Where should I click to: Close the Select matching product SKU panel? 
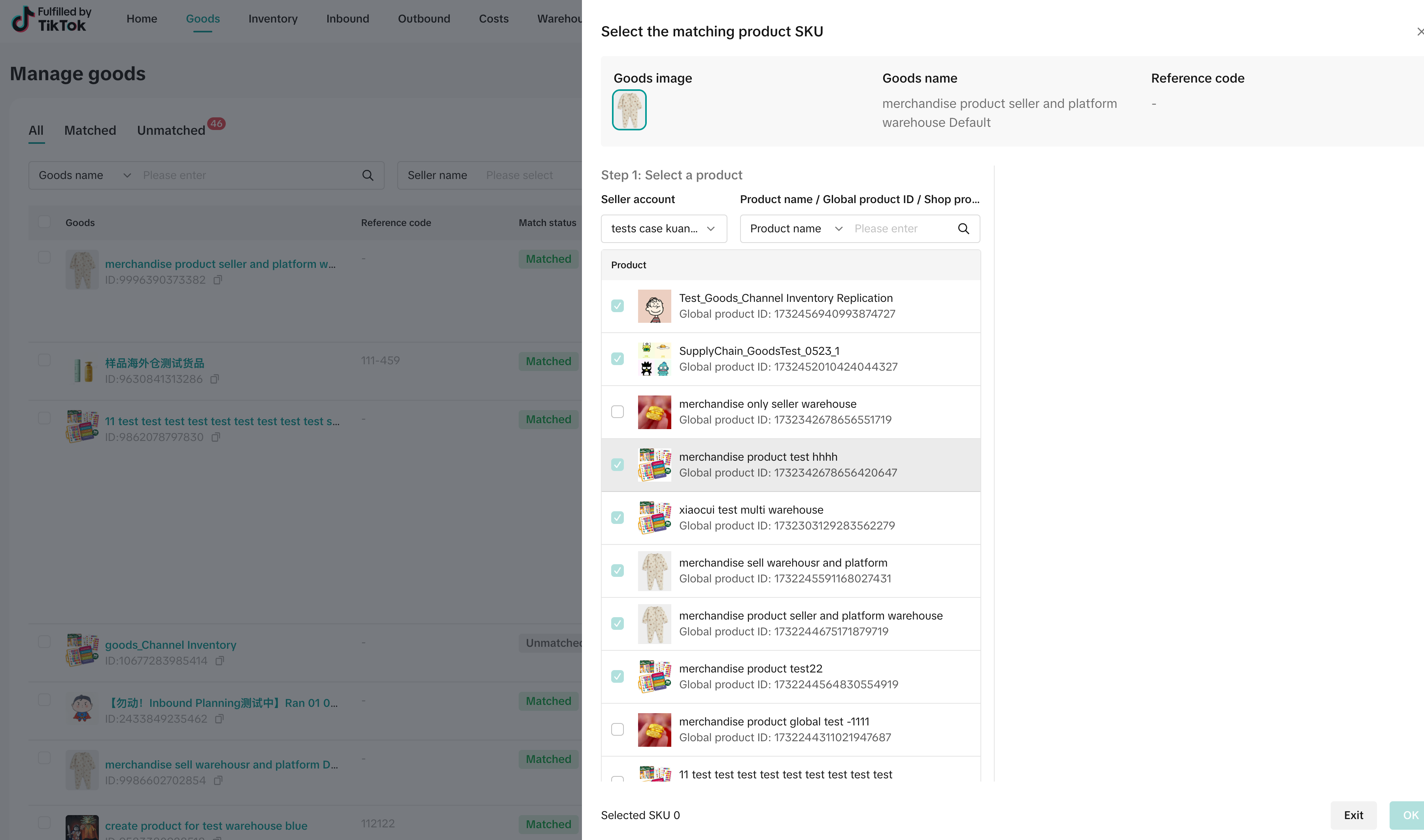[x=1420, y=32]
